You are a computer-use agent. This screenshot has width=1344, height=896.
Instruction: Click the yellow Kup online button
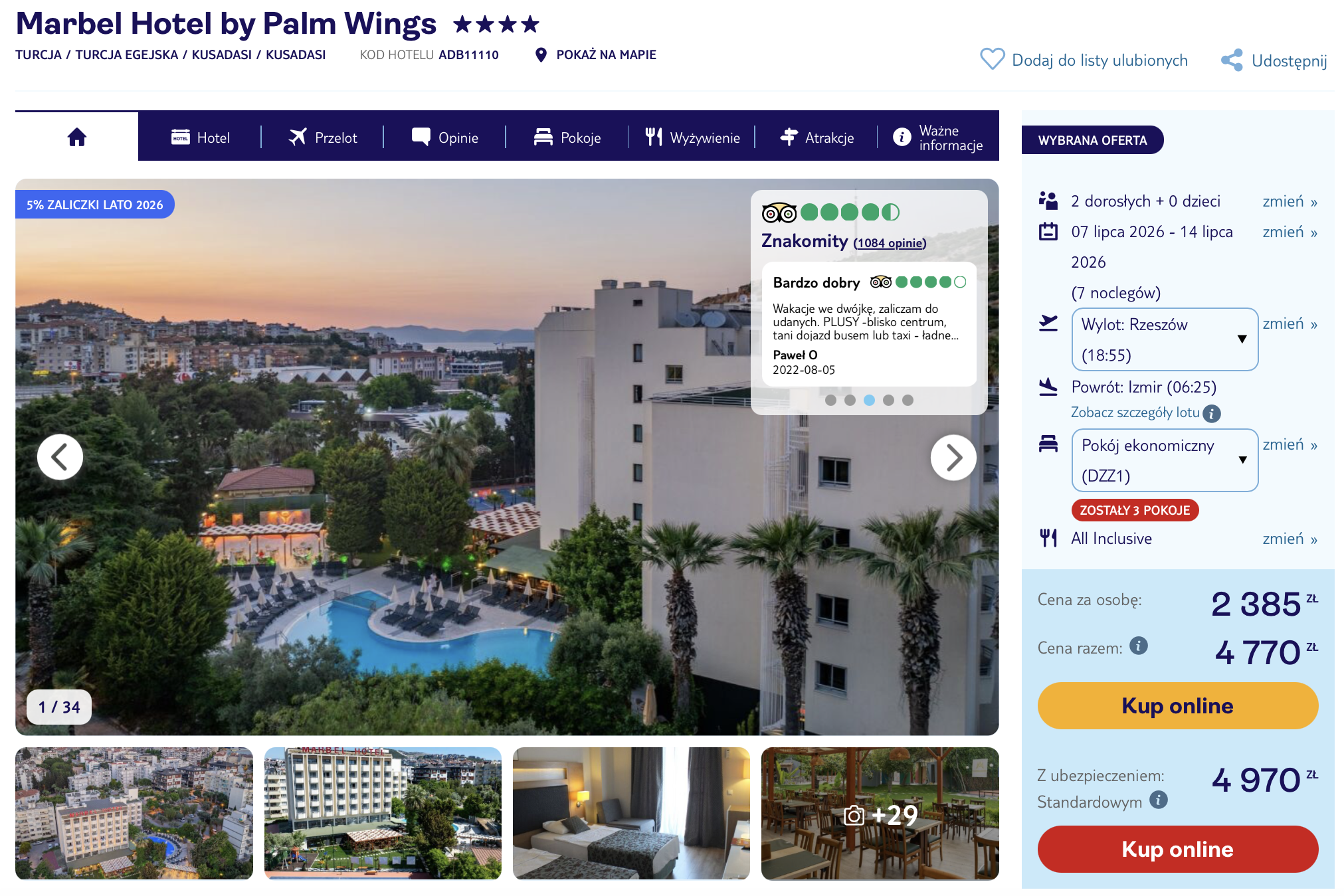(x=1177, y=705)
